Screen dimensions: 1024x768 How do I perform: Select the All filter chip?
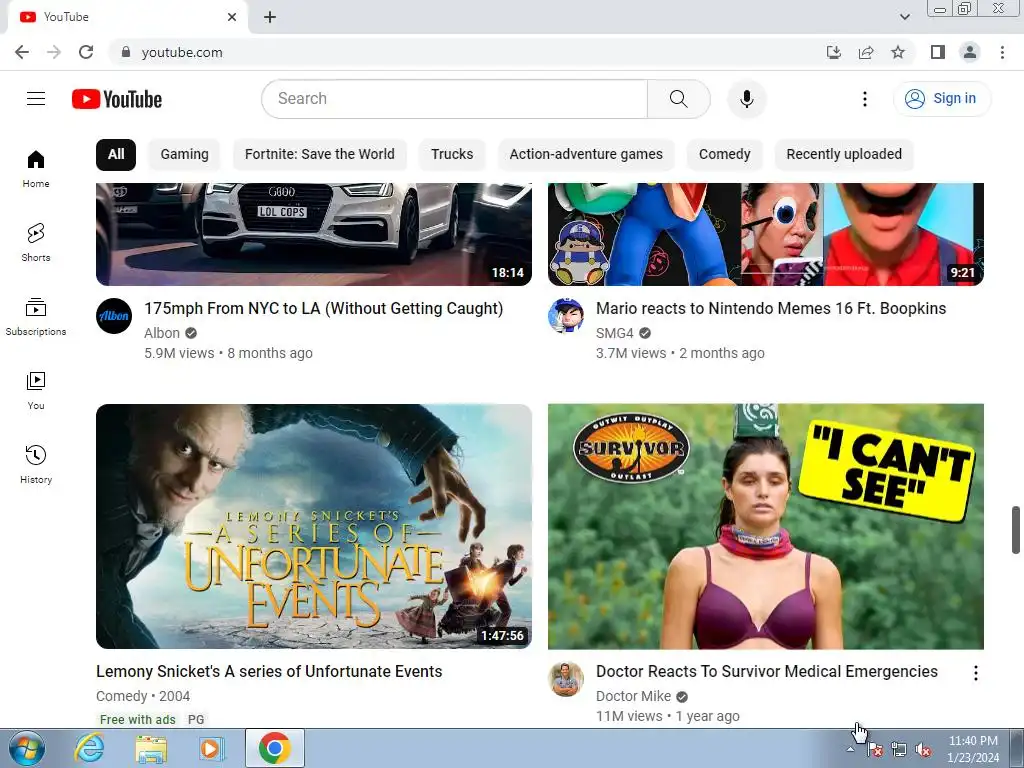(x=116, y=155)
